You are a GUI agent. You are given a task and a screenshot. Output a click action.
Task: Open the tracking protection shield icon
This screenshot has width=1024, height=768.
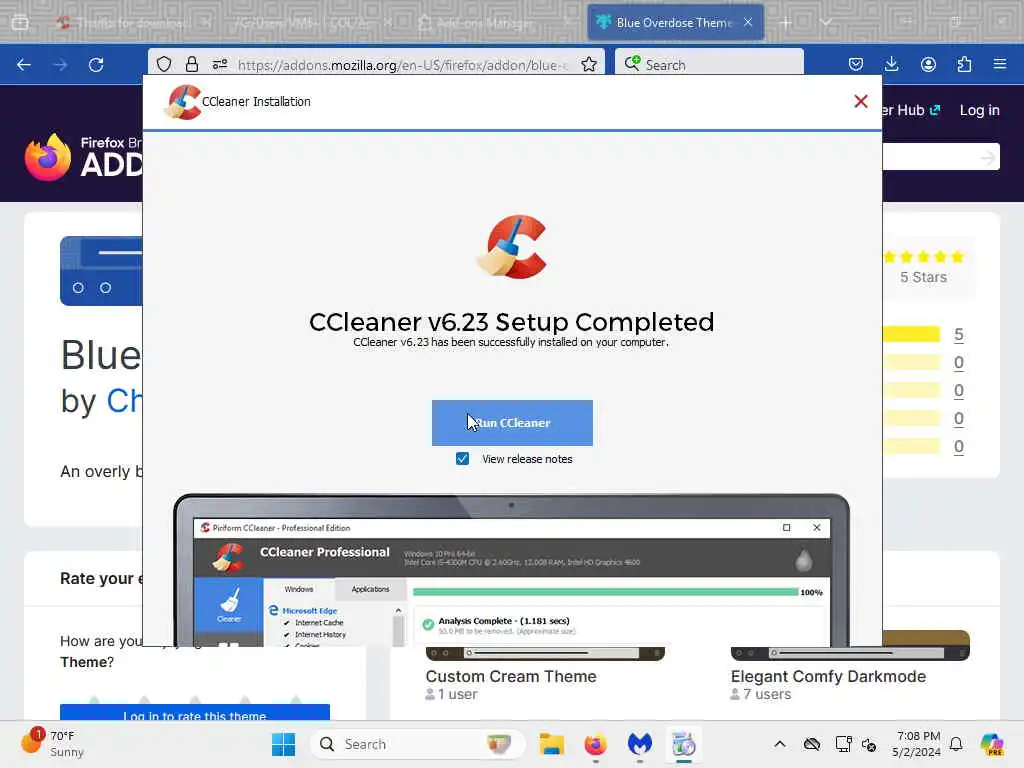coord(164,64)
